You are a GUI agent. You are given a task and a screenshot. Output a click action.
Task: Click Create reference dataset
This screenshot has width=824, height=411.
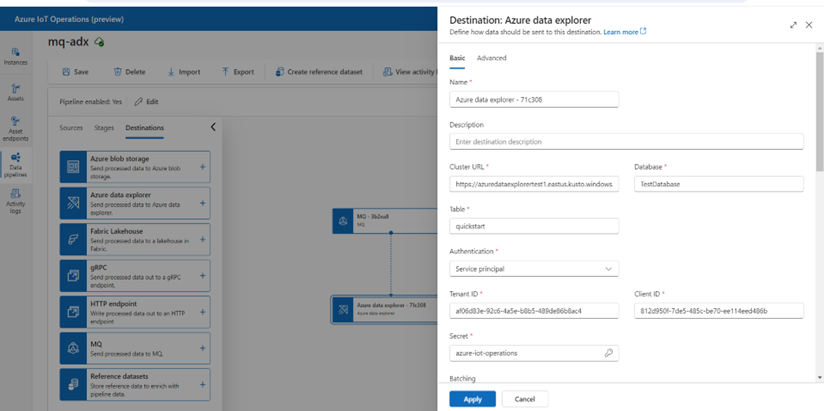(319, 72)
